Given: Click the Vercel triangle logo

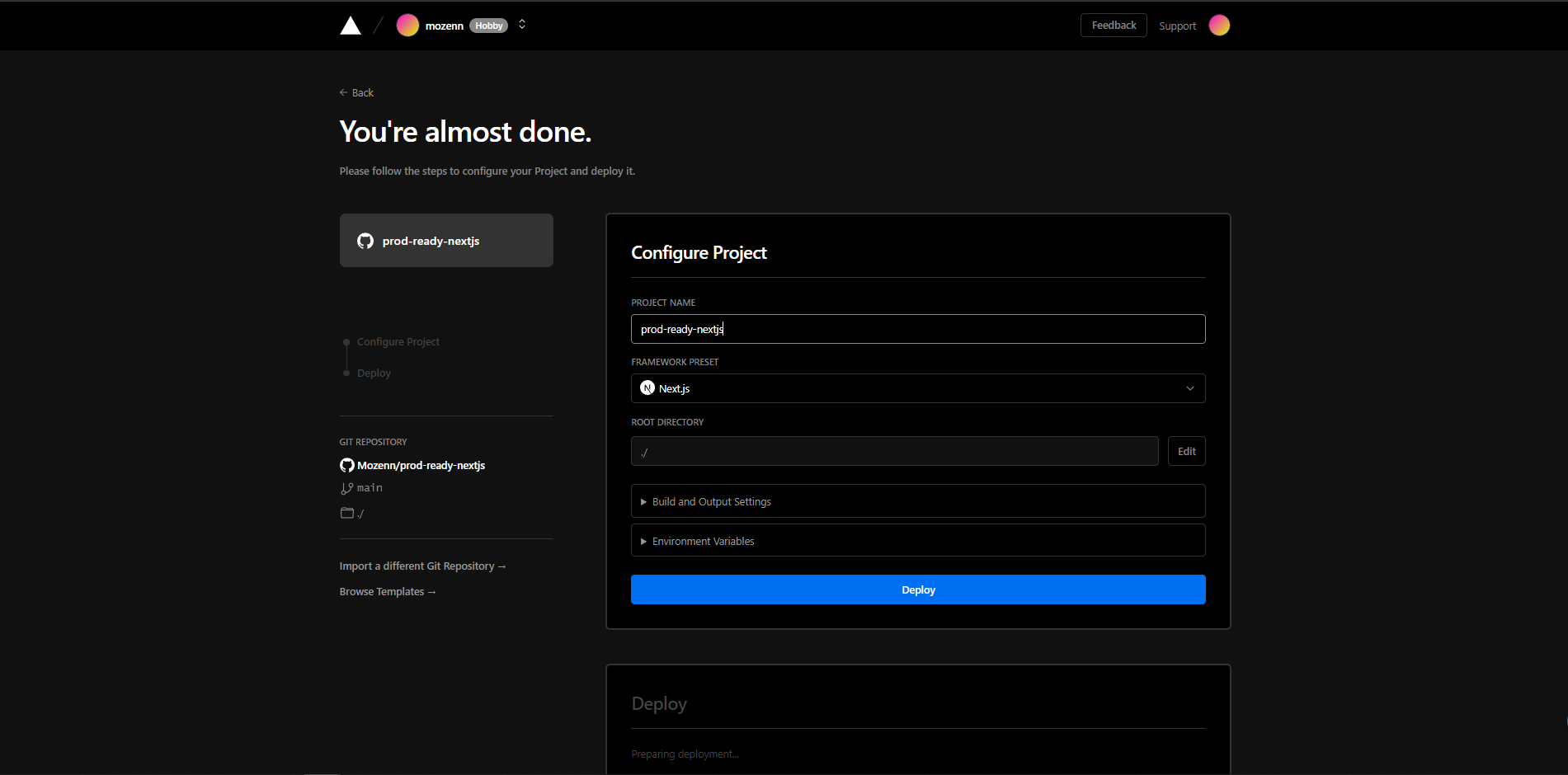Looking at the screenshot, I should coord(351,26).
